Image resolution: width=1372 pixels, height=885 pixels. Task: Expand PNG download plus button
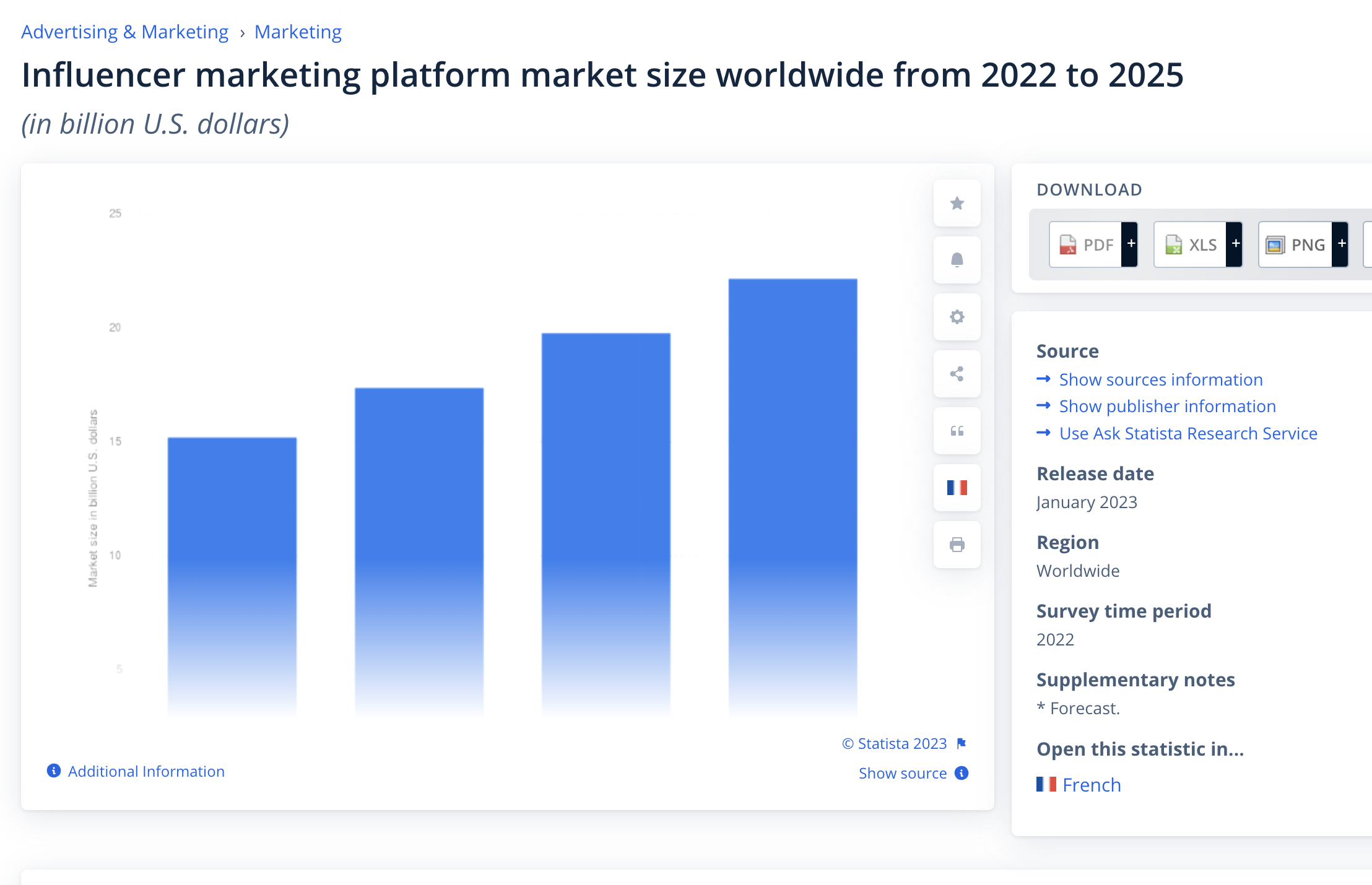click(x=1341, y=244)
